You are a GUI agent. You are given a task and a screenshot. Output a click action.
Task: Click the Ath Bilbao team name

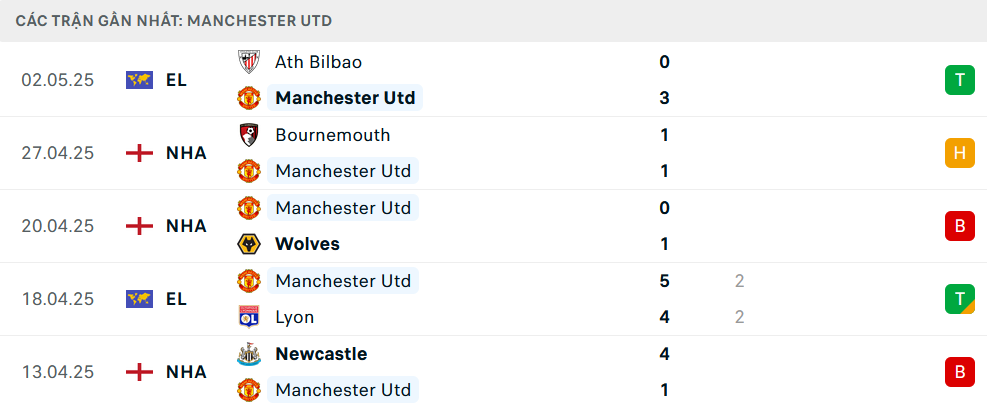[318, 62]
